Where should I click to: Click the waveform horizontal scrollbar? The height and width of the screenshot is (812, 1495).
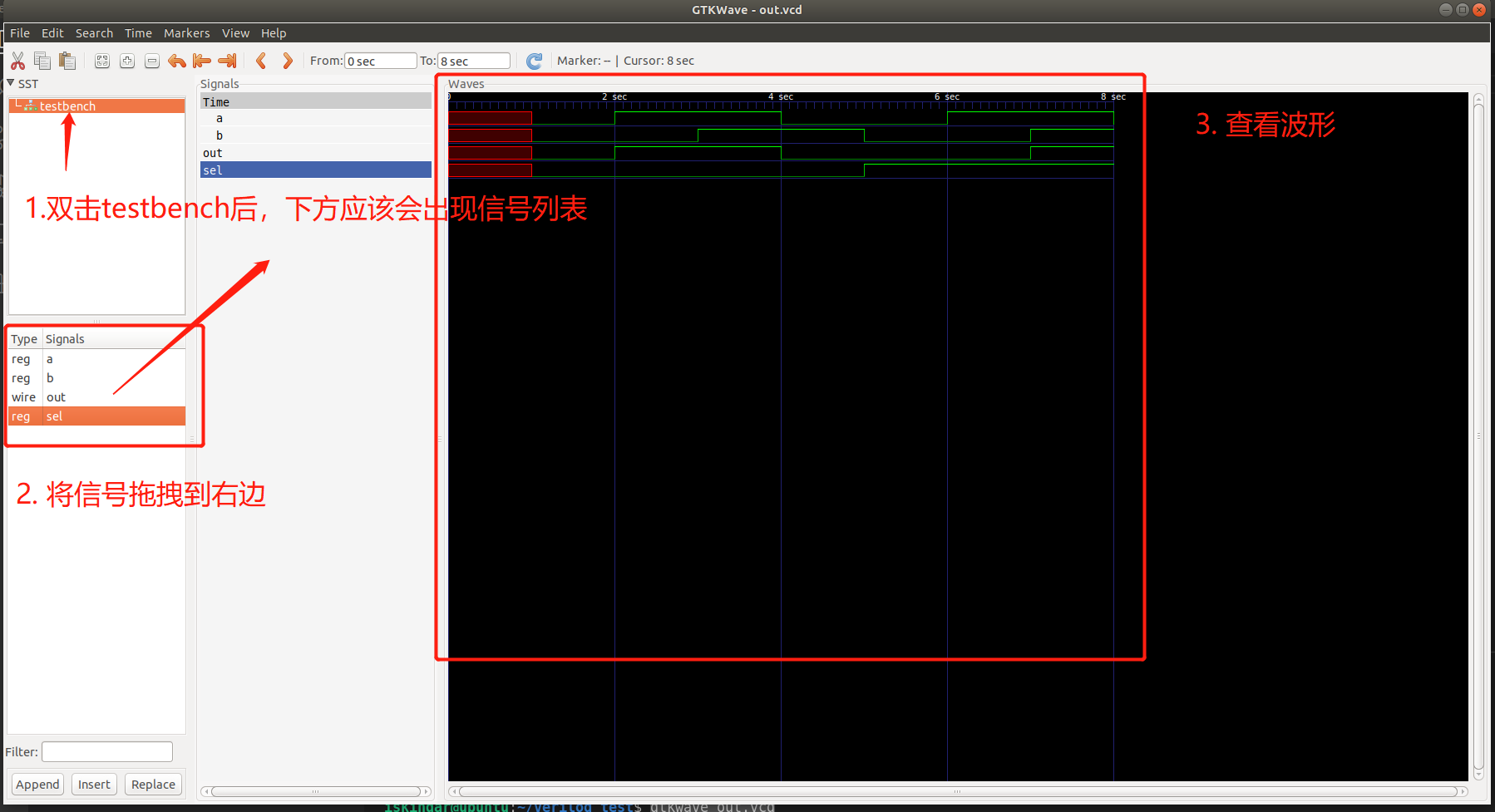958,791
